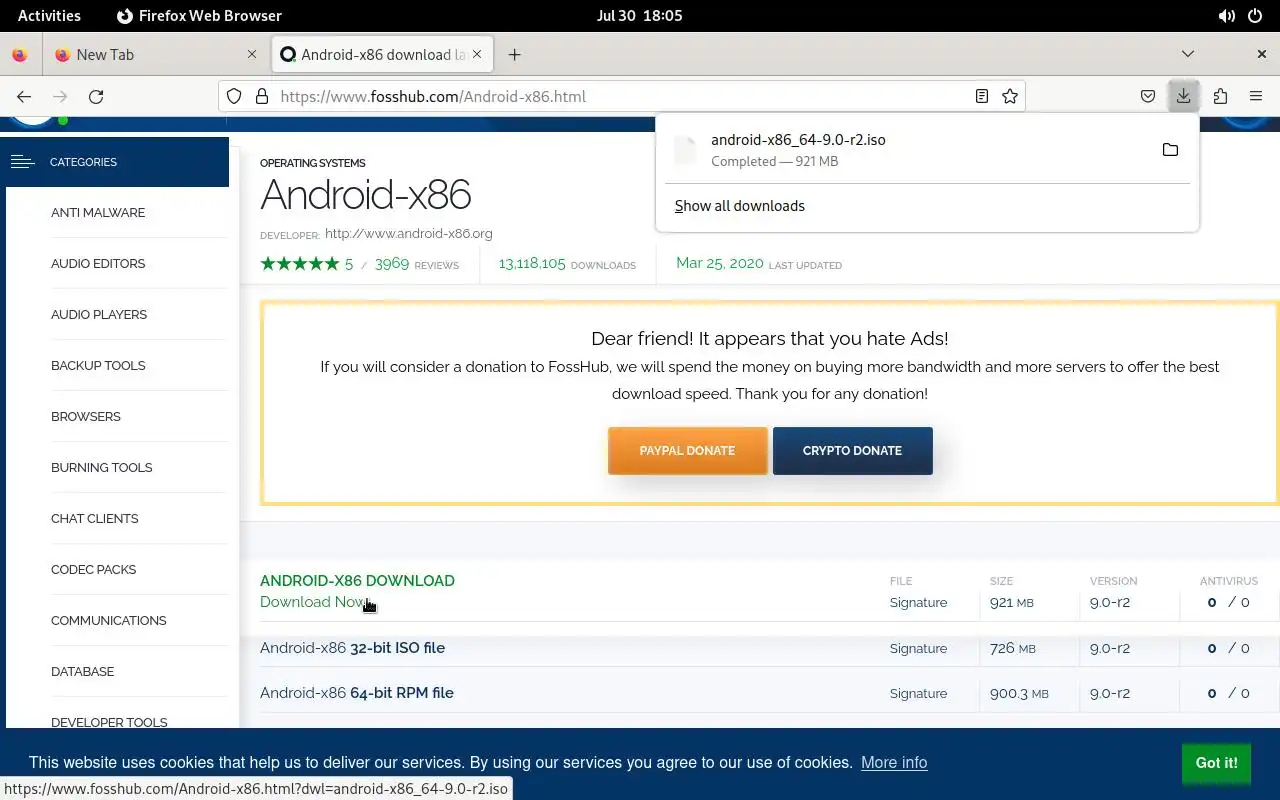This screenshot has height=800, width=1280.
Task: Open the Browsers category
Action: (86, 416)
